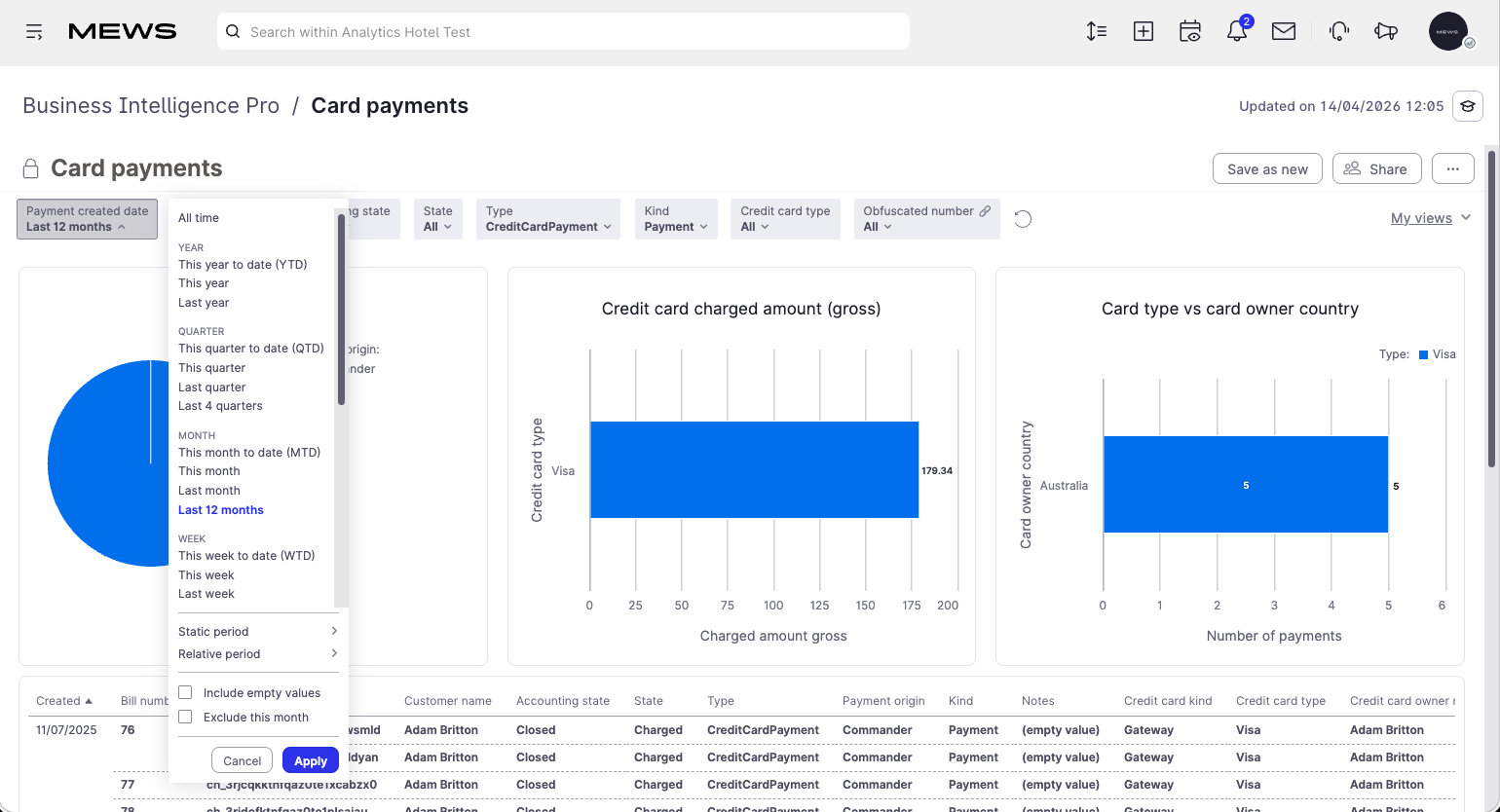
Task: Open the notifications bell
Action: [x=1237, y=31]
